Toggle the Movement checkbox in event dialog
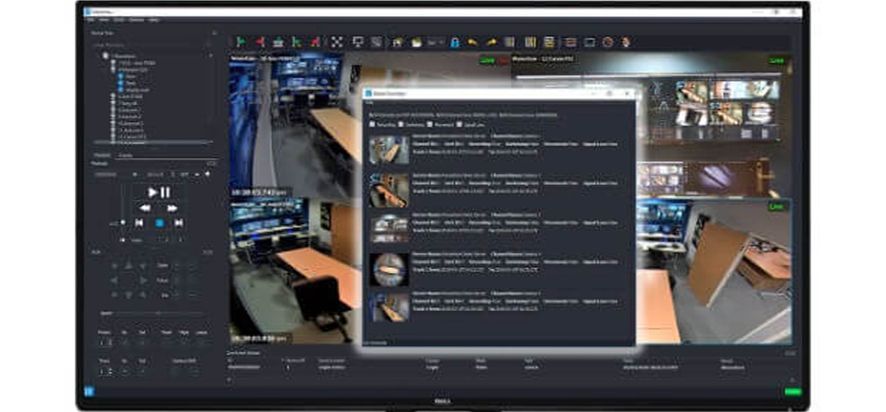The width and height of the screenshot is (886, 412). (430, 124)
